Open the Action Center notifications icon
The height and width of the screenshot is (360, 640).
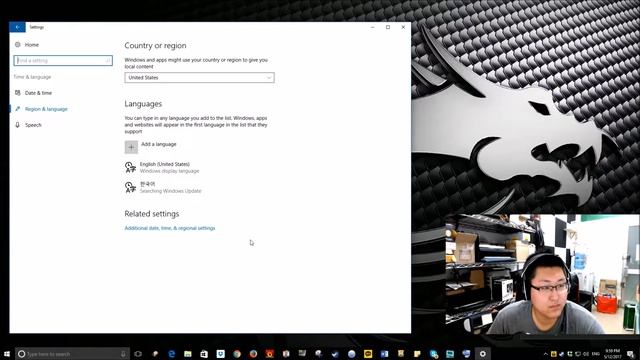(631, 354)
